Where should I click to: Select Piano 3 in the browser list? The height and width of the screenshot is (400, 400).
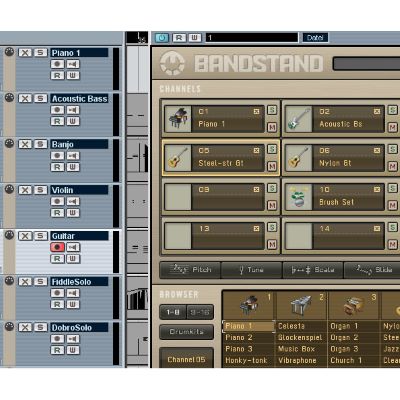[239, 349]
